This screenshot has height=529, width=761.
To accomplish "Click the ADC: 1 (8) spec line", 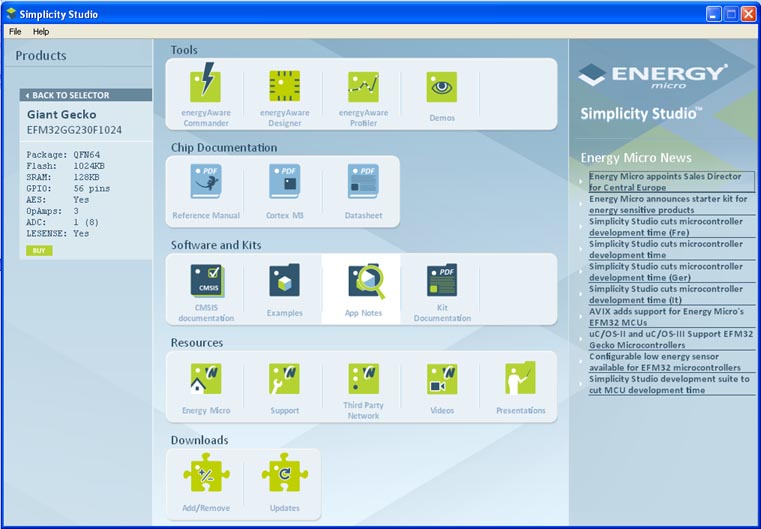I will [x=63, y=222].
